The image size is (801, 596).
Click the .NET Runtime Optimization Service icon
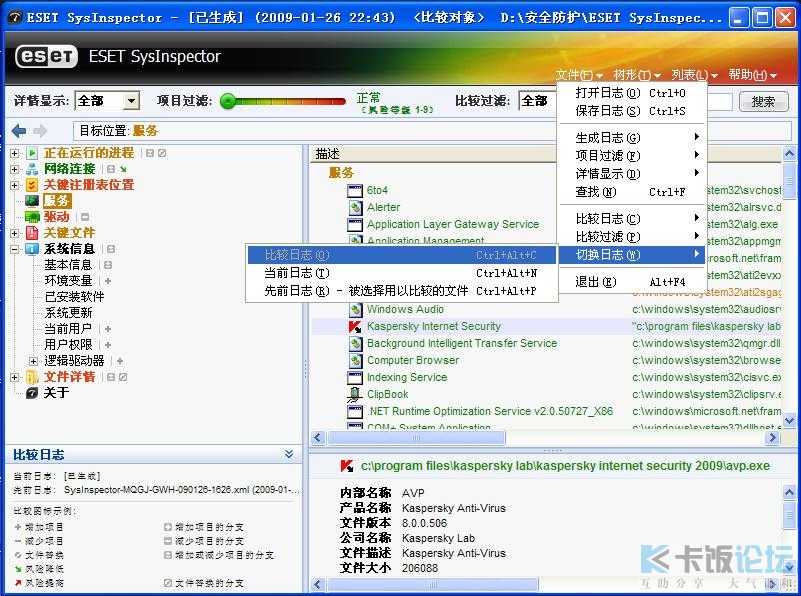coord(355,412)
